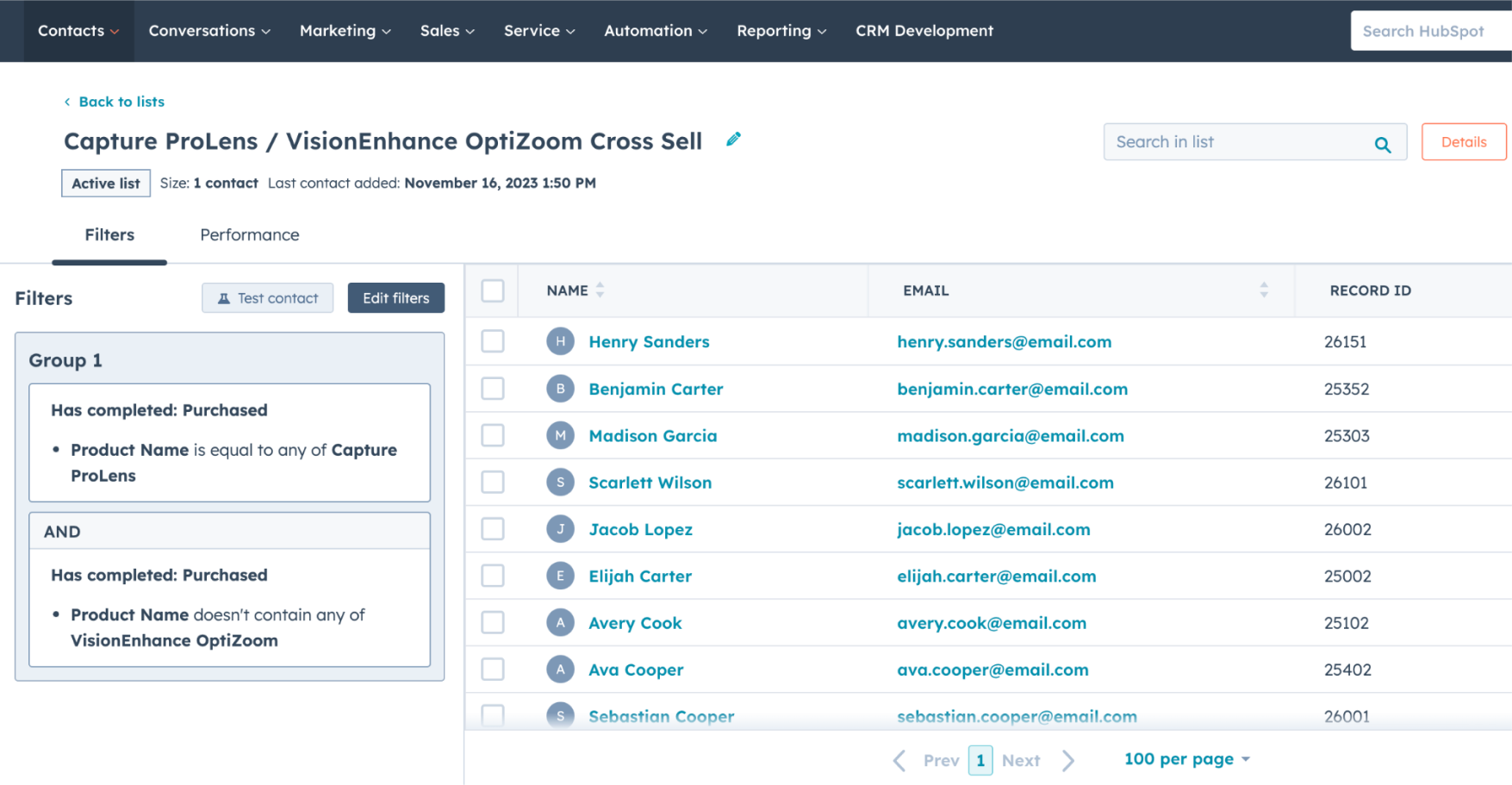Click the magnifier icon in list search

(1382, 144)
